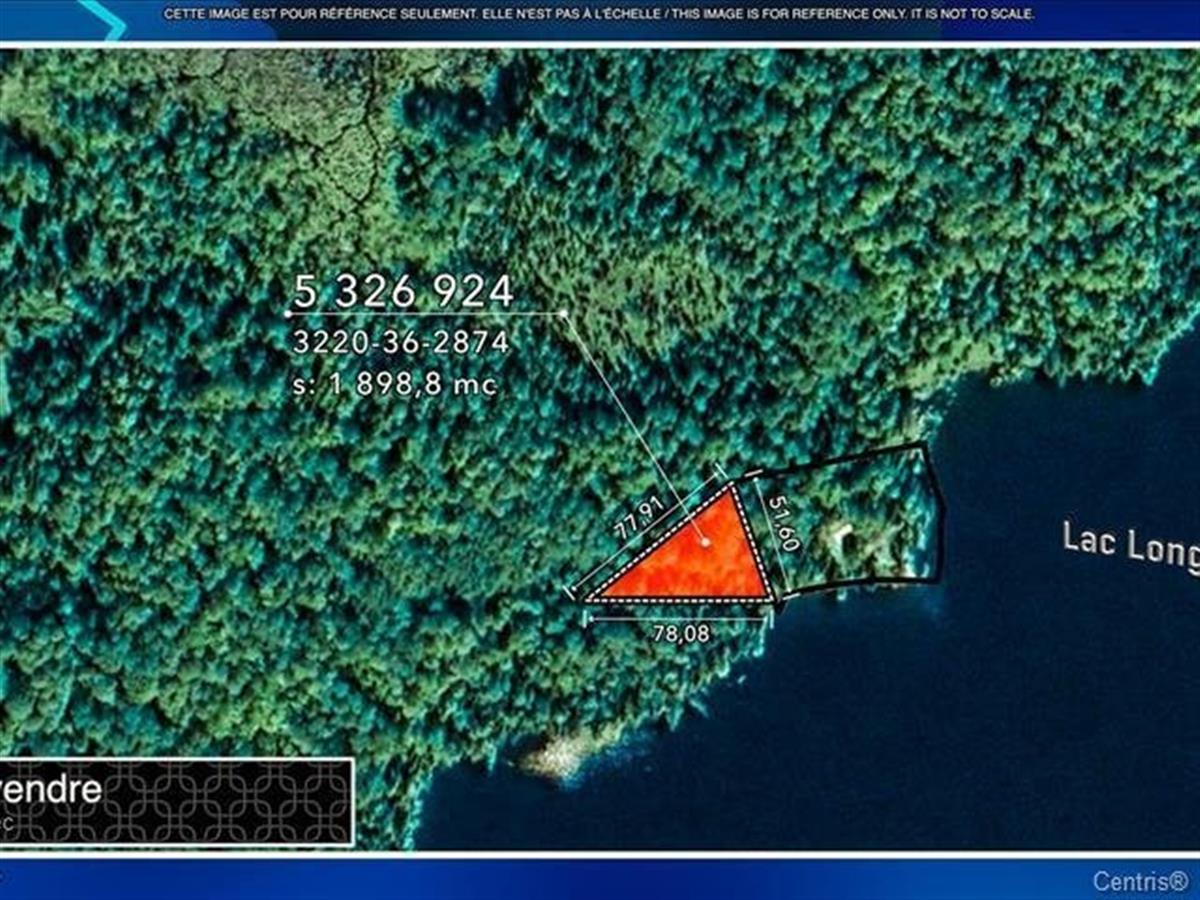Click the Lac Long map label
Viewport: 1200px width, 900px height.
1130,546
